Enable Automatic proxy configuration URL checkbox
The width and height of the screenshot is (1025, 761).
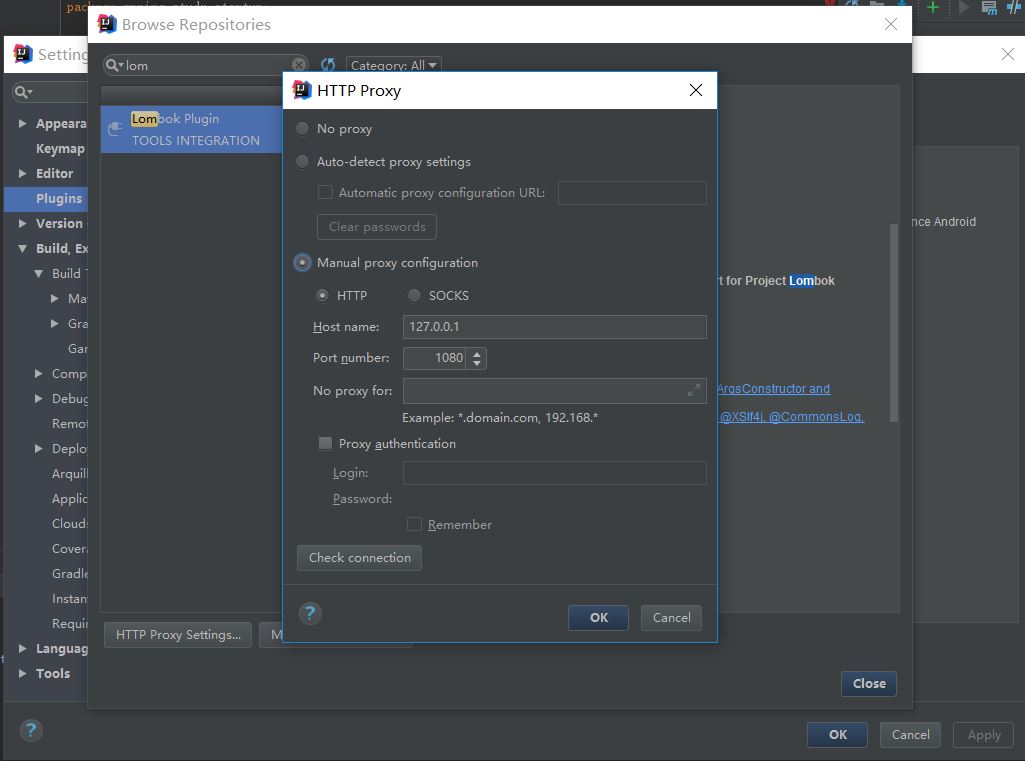pyautogui.click(x=325, y=192)
